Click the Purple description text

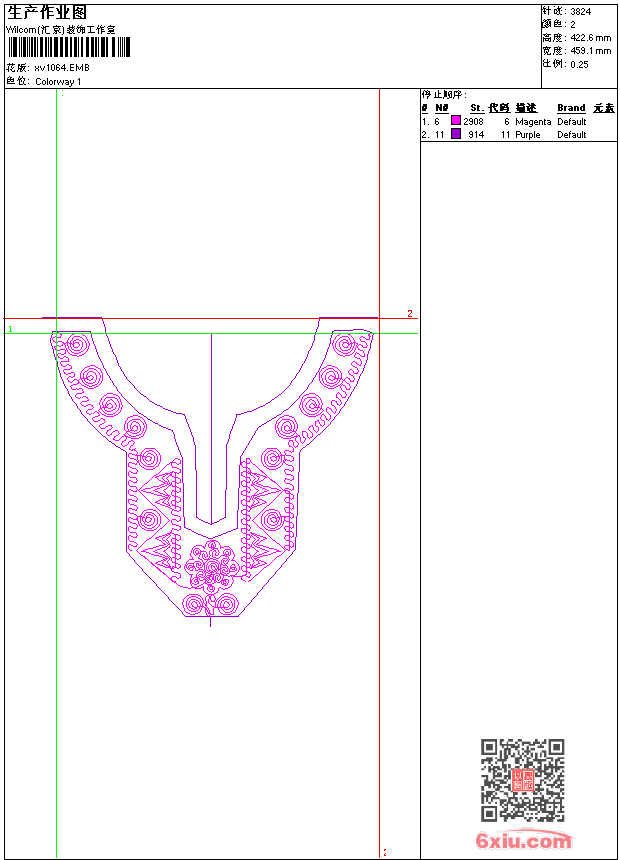528,135
